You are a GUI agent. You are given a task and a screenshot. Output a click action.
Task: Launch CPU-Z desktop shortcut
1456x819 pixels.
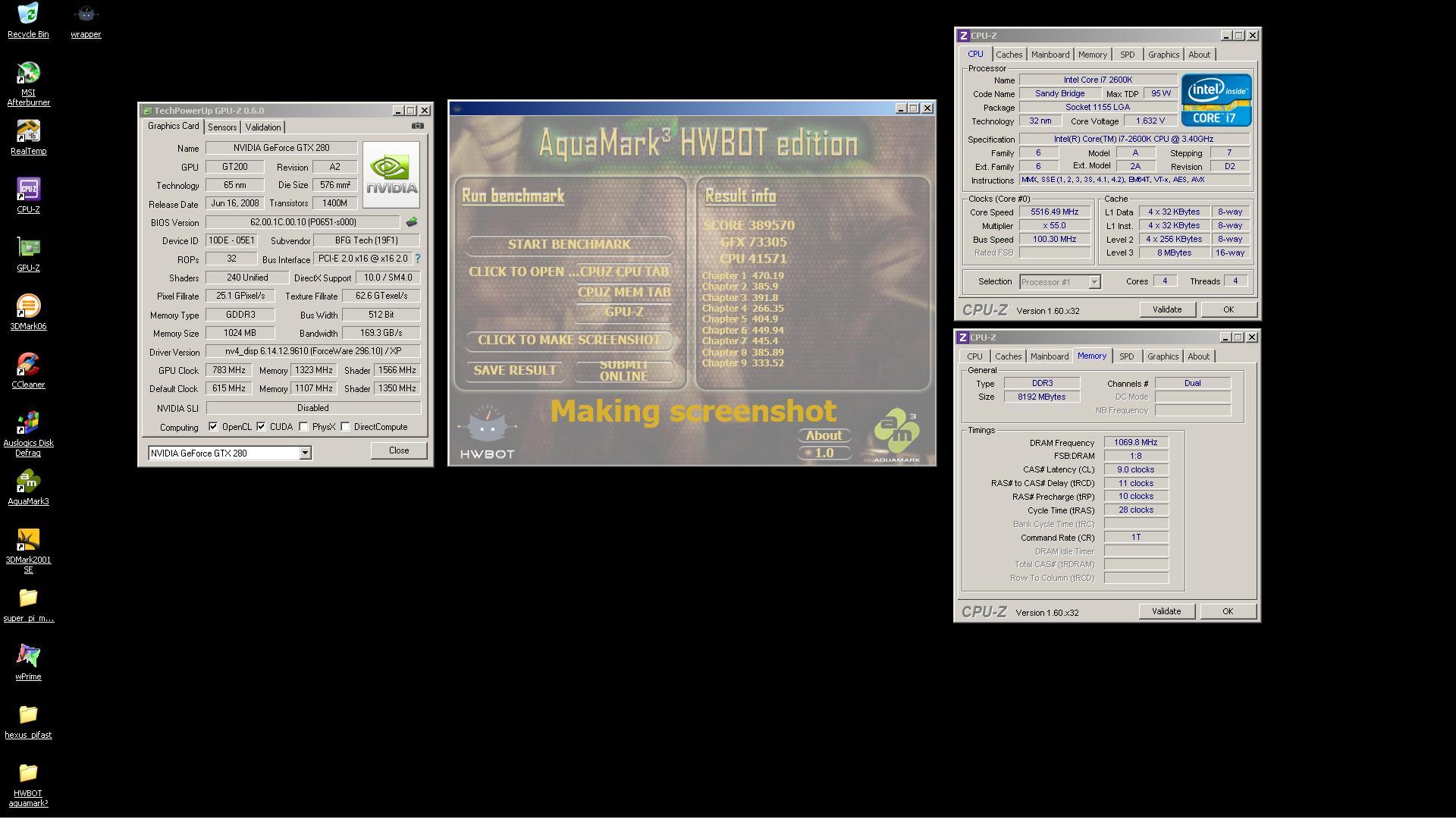[28, 196]
